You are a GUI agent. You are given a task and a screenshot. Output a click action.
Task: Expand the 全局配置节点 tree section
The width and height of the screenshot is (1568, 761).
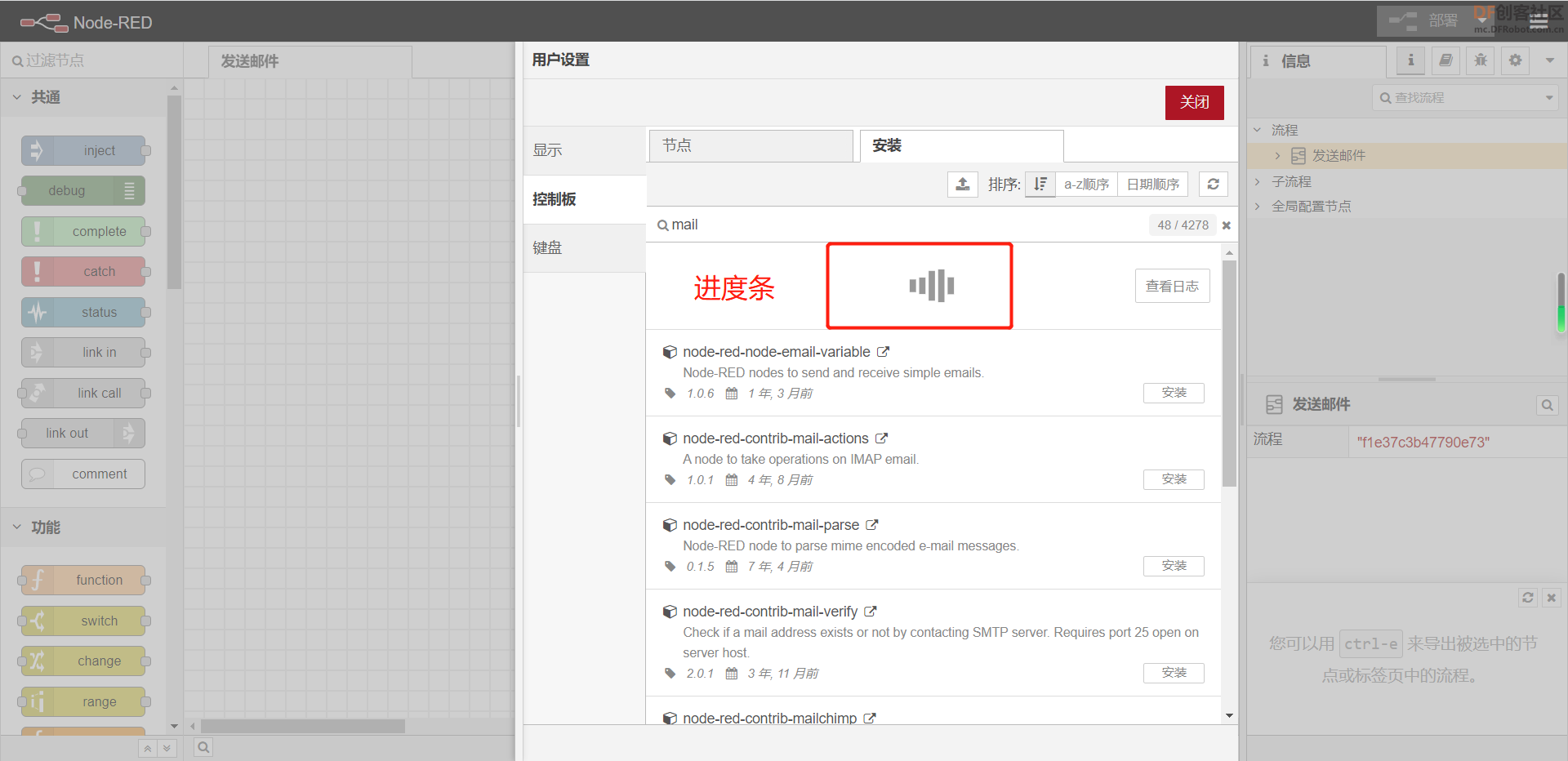point(1258,206)
